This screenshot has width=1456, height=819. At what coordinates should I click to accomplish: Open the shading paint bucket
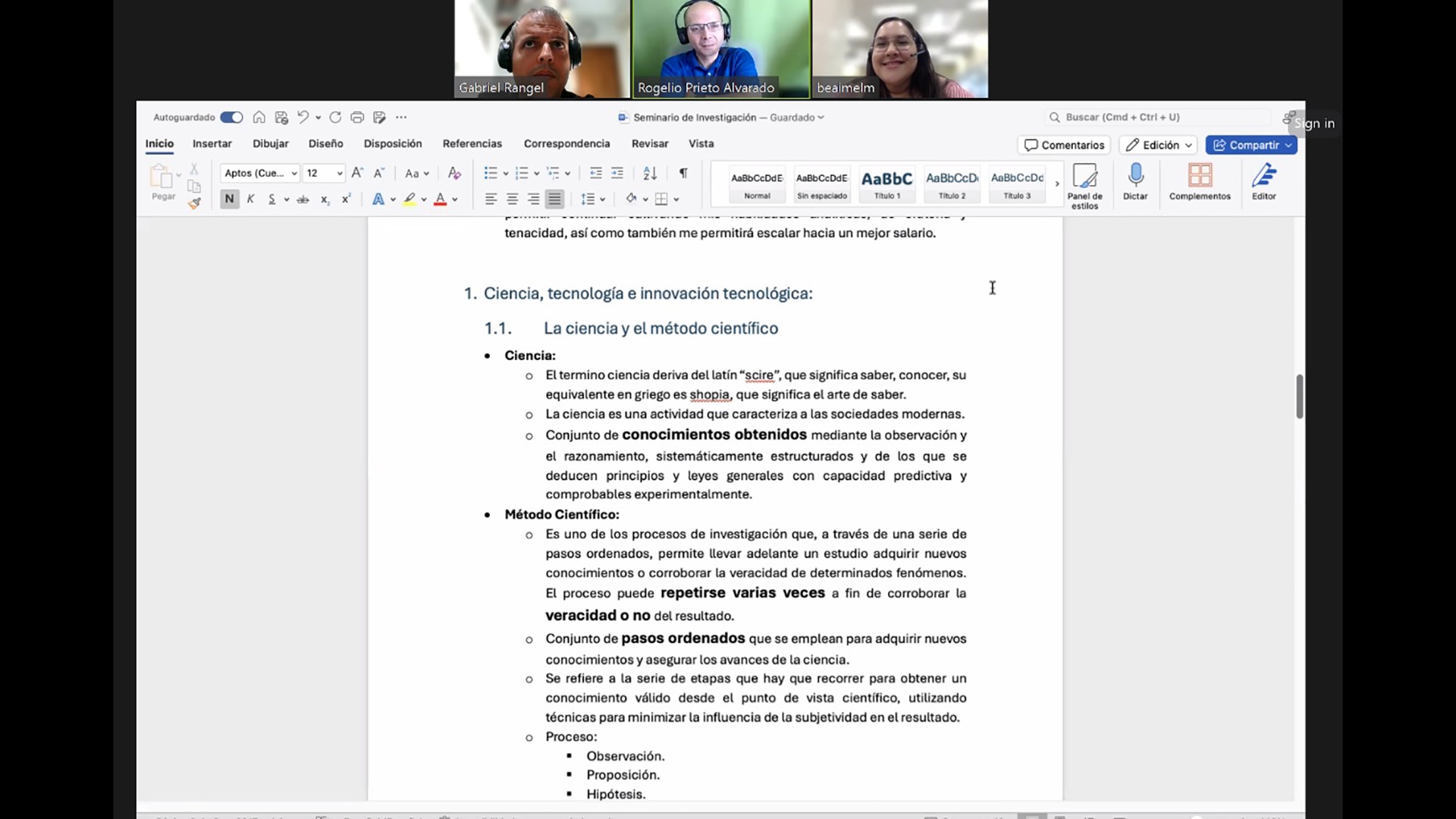click(x=631, y=199)
